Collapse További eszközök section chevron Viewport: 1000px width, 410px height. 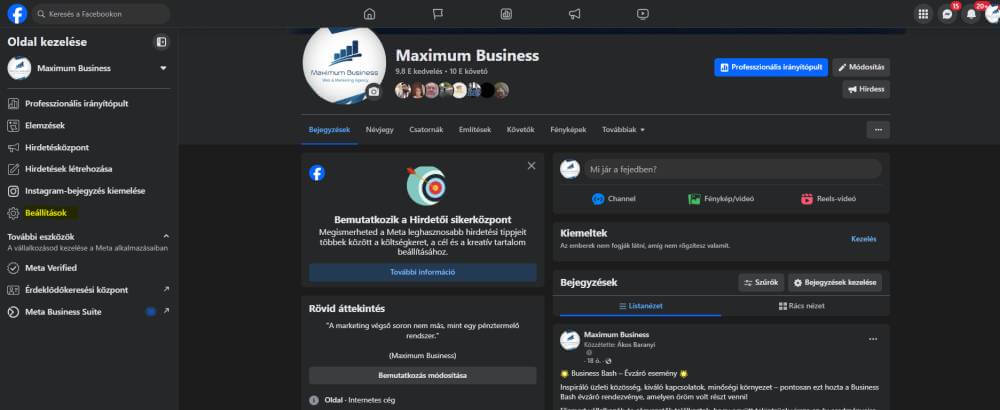tap(166, 237)
